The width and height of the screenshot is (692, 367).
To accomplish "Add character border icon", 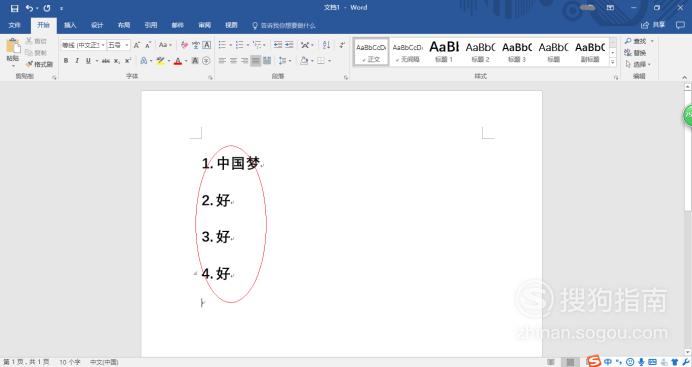I will (x=207, y=45).
